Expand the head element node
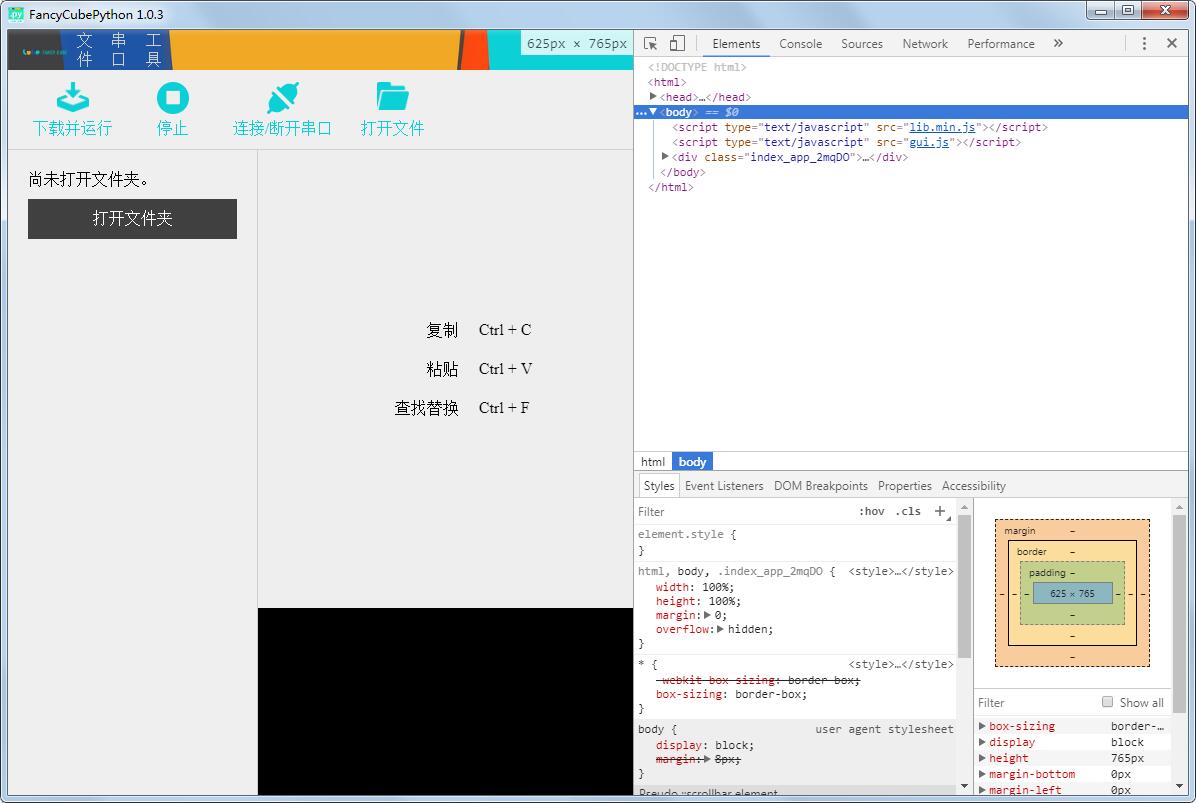This screenshot has width=1196, height=803. [654, 97]
